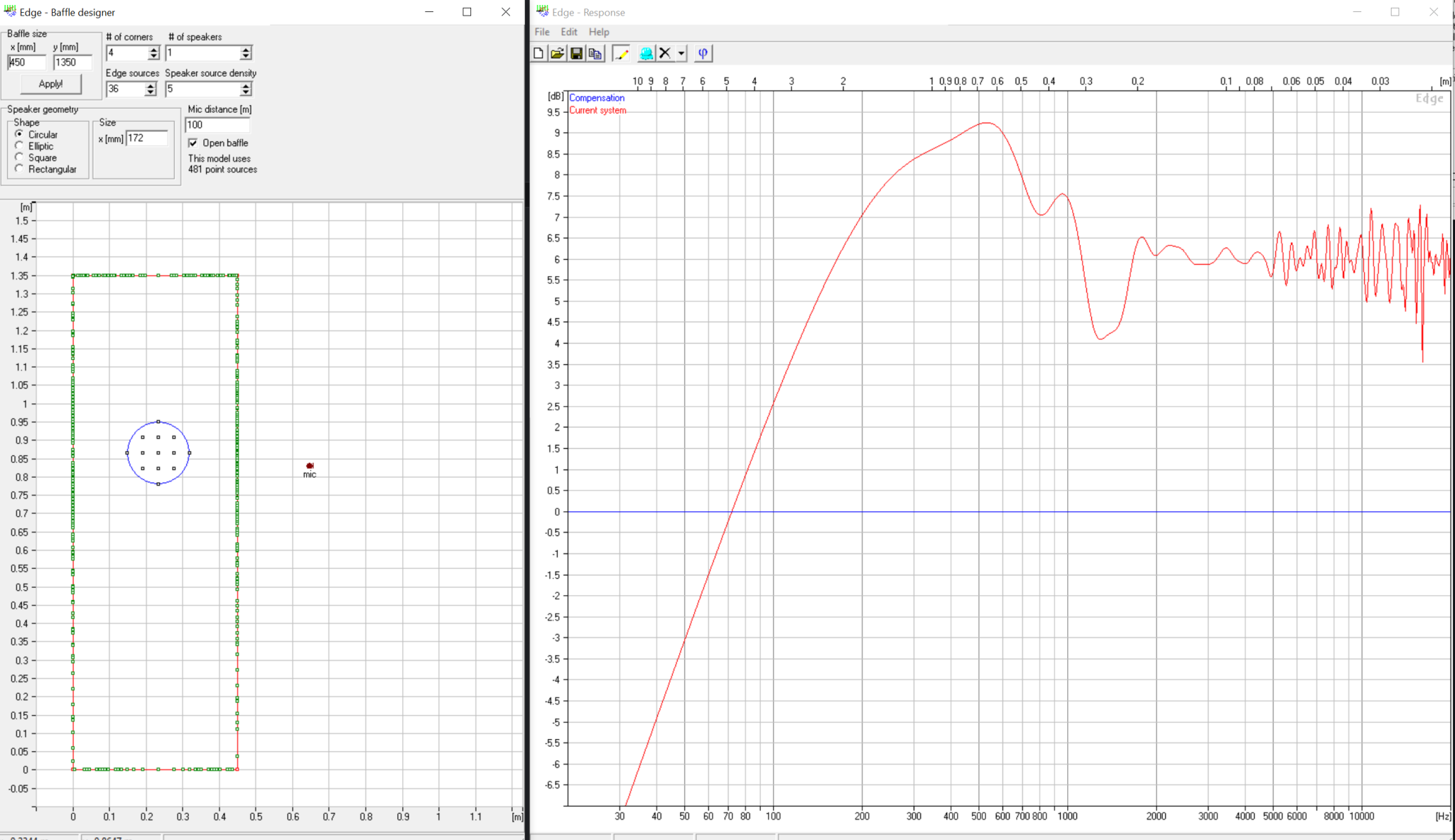Click the # of speakers value field
The width and height of the screenshot is (1455, 840).
pyautogui.click(x=203, y=53)
